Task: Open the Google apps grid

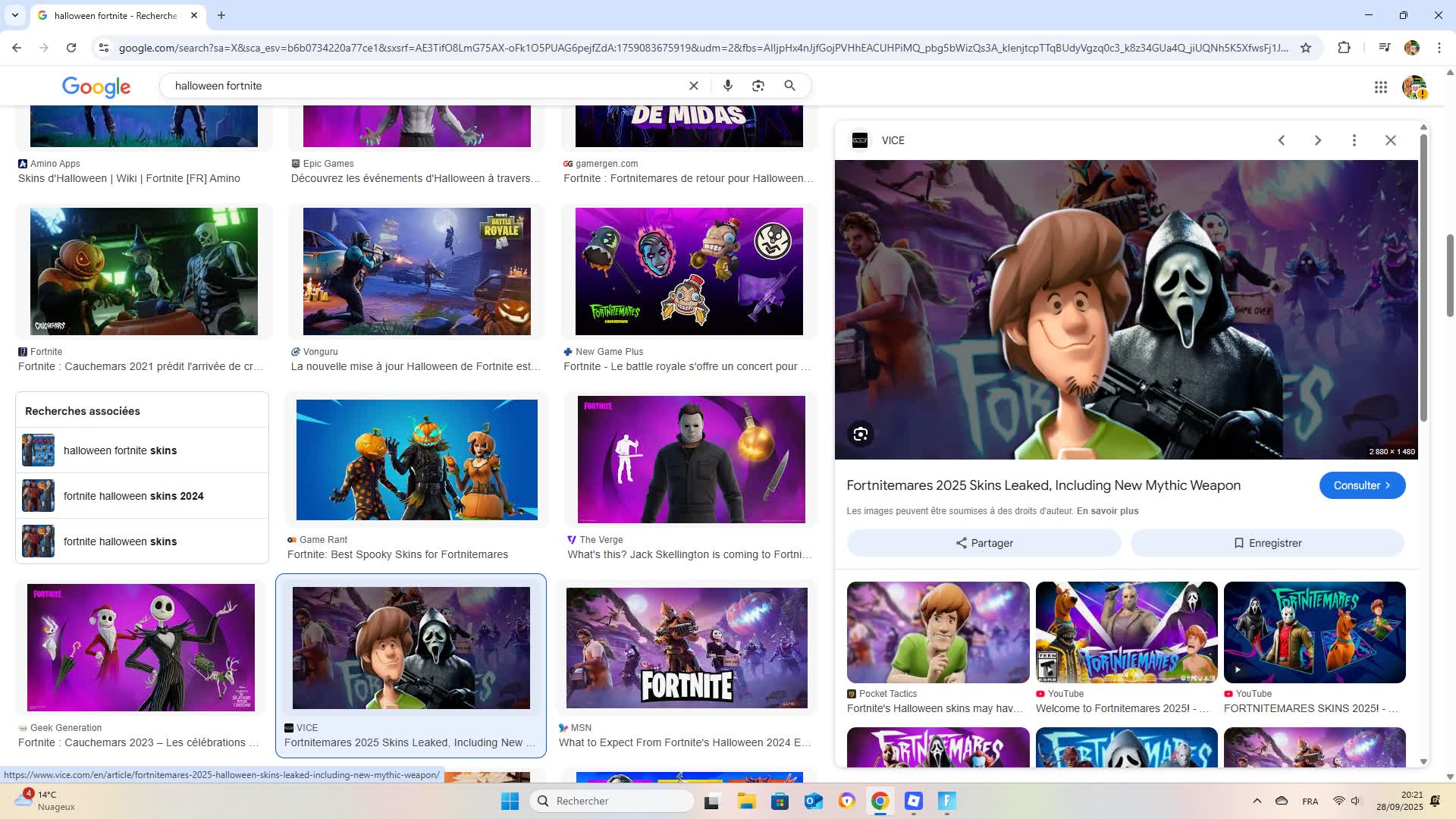Action: point(1380,87)
